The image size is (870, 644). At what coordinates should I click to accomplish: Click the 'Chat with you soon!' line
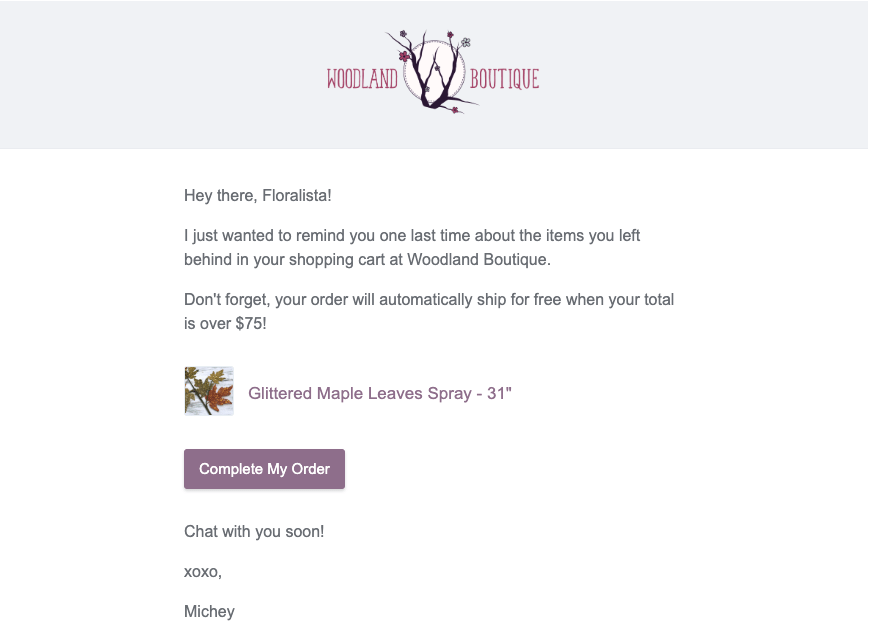pos(254,531)
